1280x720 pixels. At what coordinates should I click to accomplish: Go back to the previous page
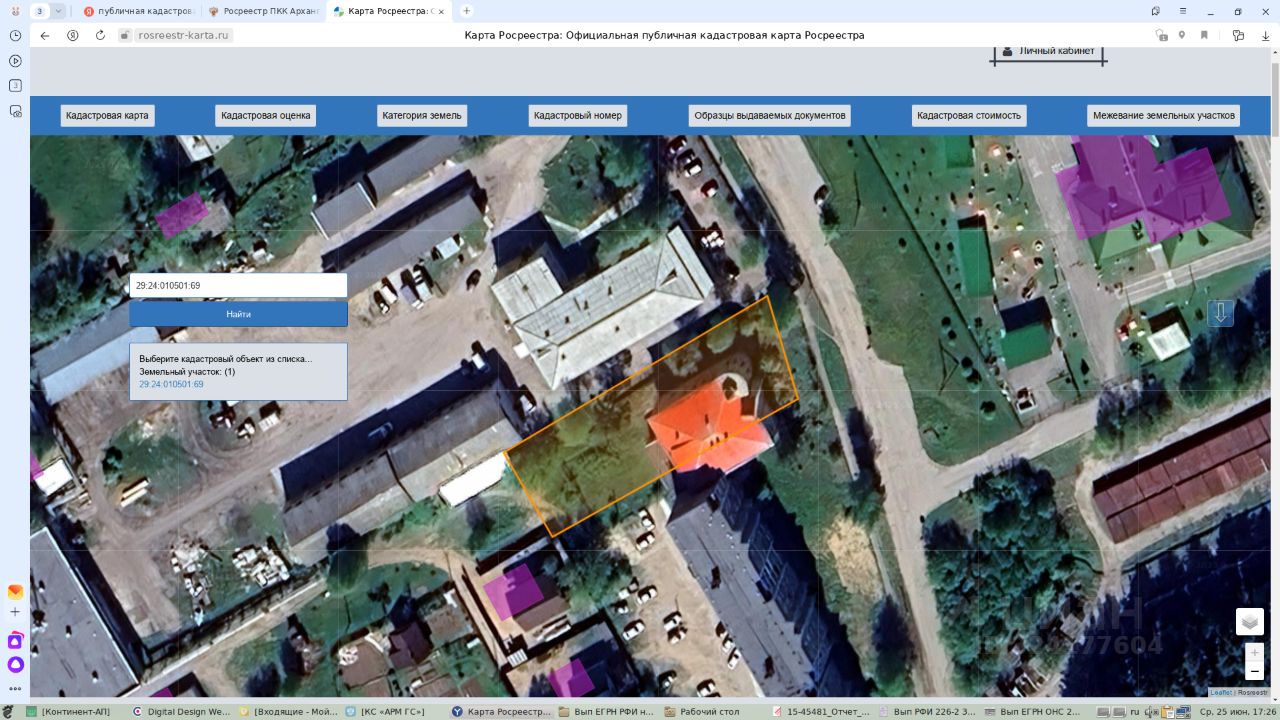[45, 35]
